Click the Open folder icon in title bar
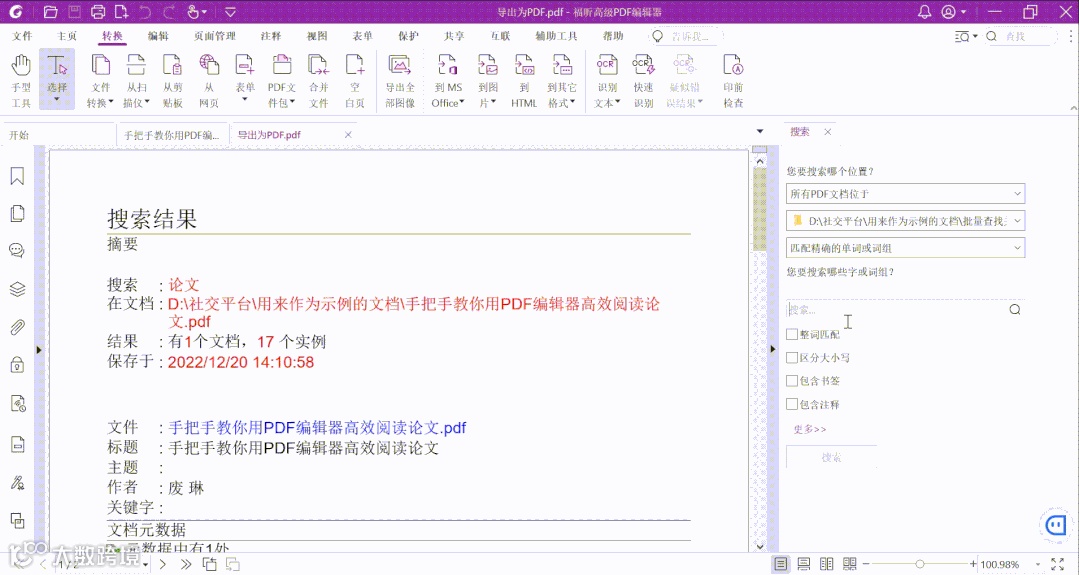This screenshot has height=575, width=1079. click(x=50, y=12)
